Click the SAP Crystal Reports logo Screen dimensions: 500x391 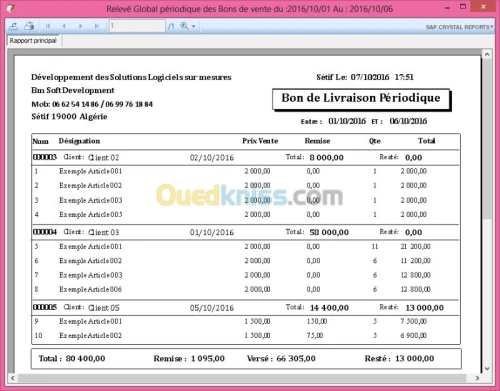click(459, 27)
